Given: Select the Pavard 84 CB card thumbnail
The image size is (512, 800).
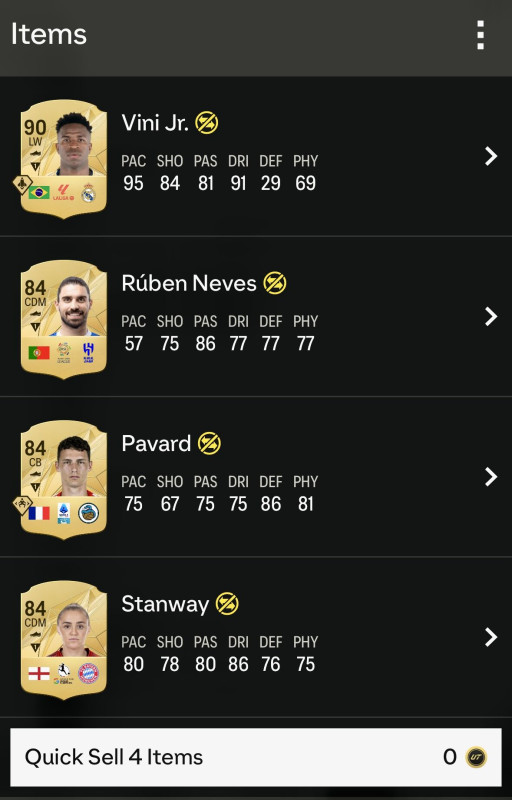Looking at the screenshot, I should tap(64, 480).
